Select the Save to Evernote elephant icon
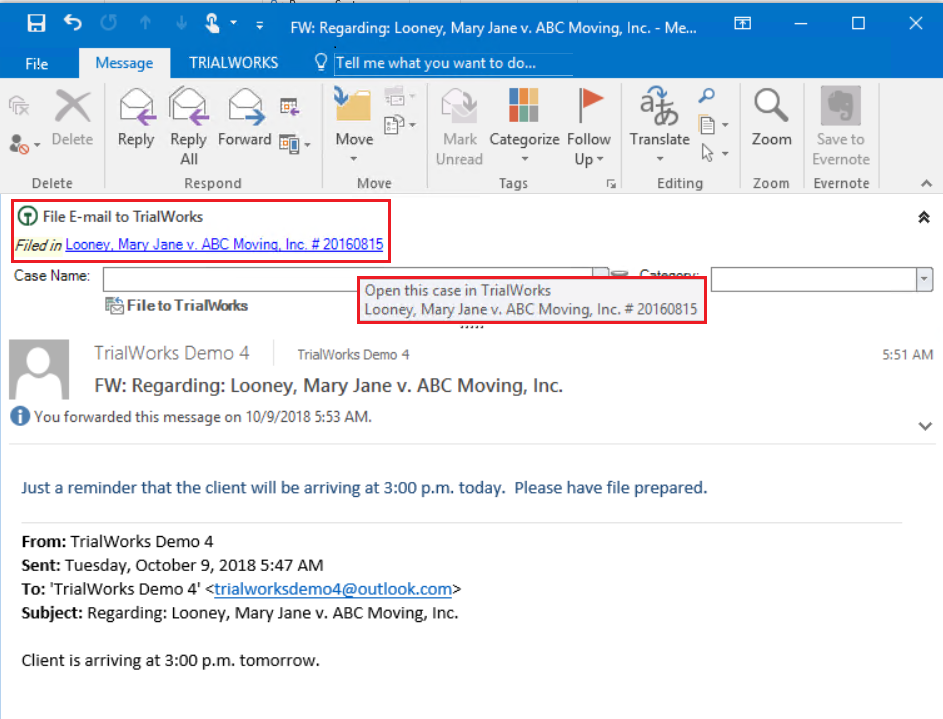The width and height of the screenshot is (943, 719). point(840,110)
